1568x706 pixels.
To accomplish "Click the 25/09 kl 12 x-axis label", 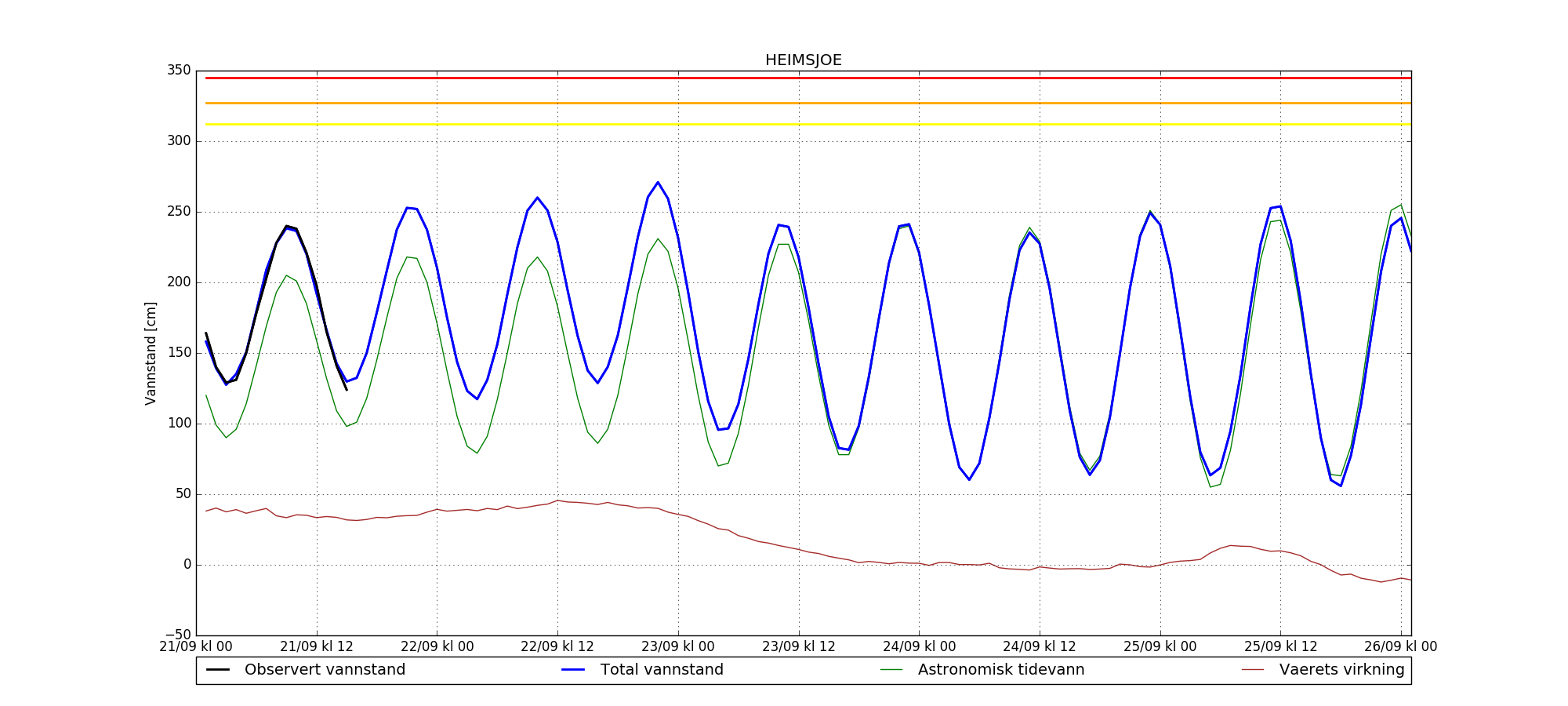I will (x=1281, y=647).
